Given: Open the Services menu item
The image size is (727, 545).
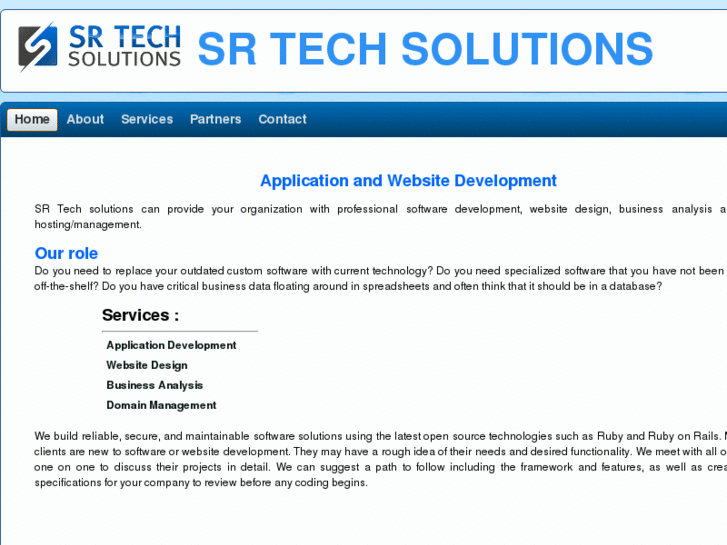Looking at the screenshot, I should tap(147, 120).
